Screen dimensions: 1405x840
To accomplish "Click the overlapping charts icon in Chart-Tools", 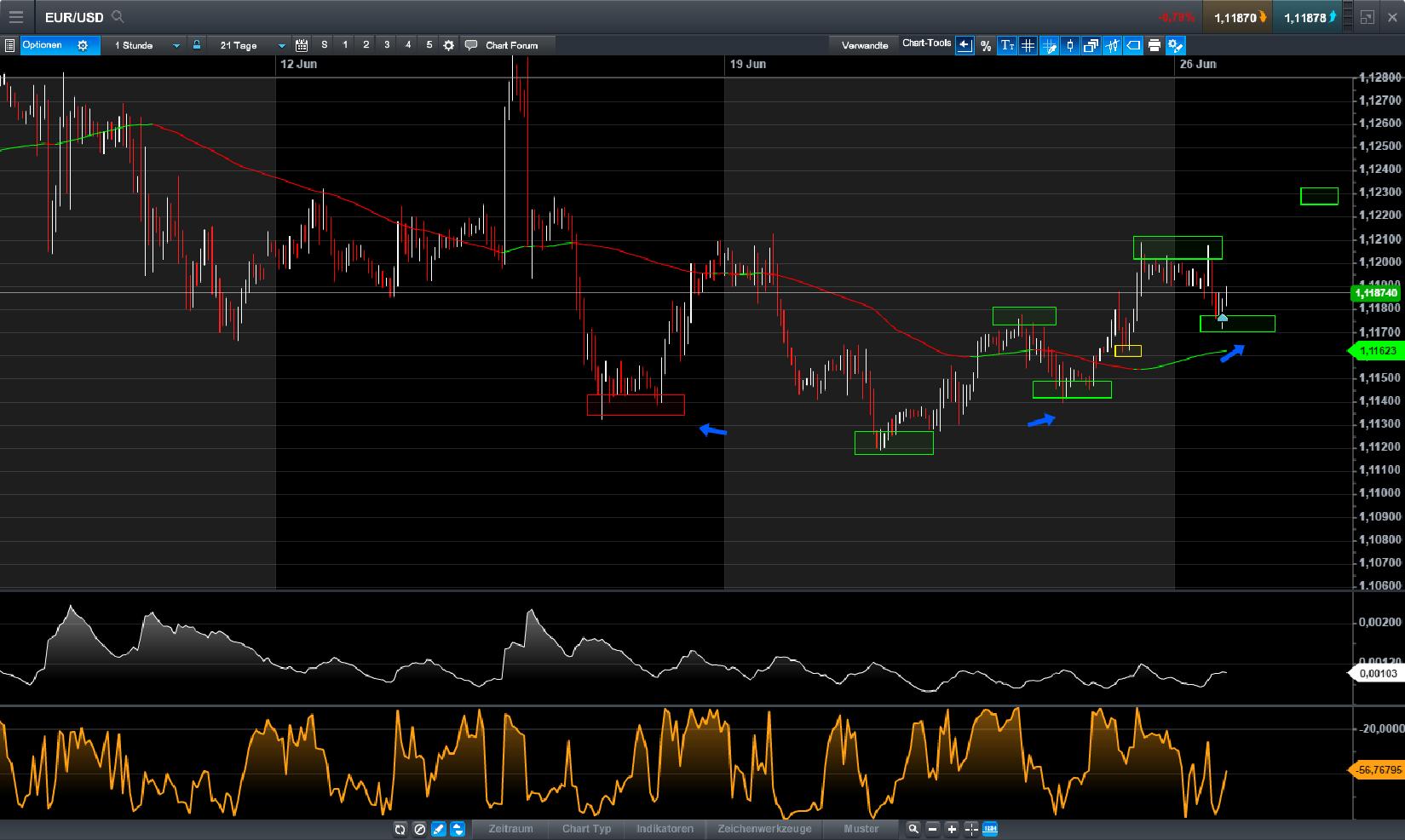I will [1091, 45].
